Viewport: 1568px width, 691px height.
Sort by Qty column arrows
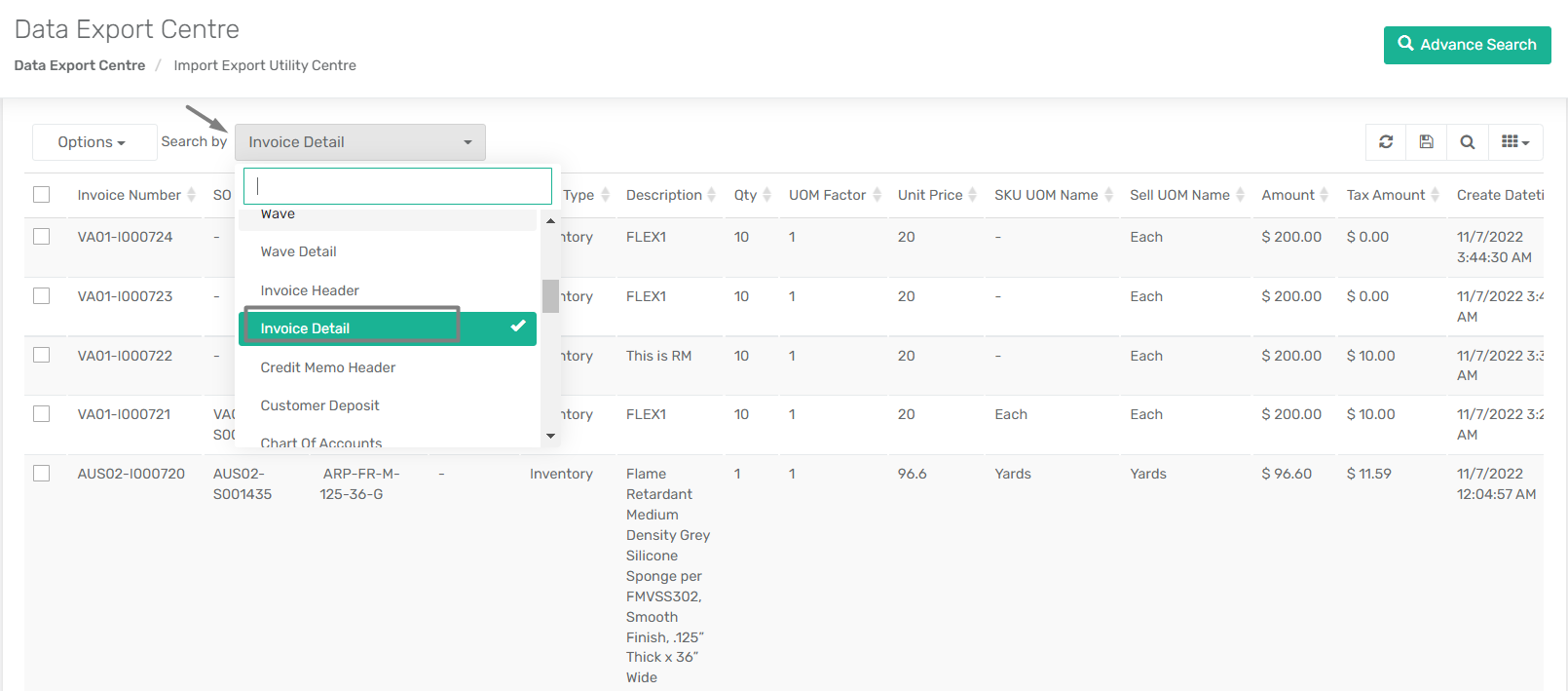click(766, 195)
